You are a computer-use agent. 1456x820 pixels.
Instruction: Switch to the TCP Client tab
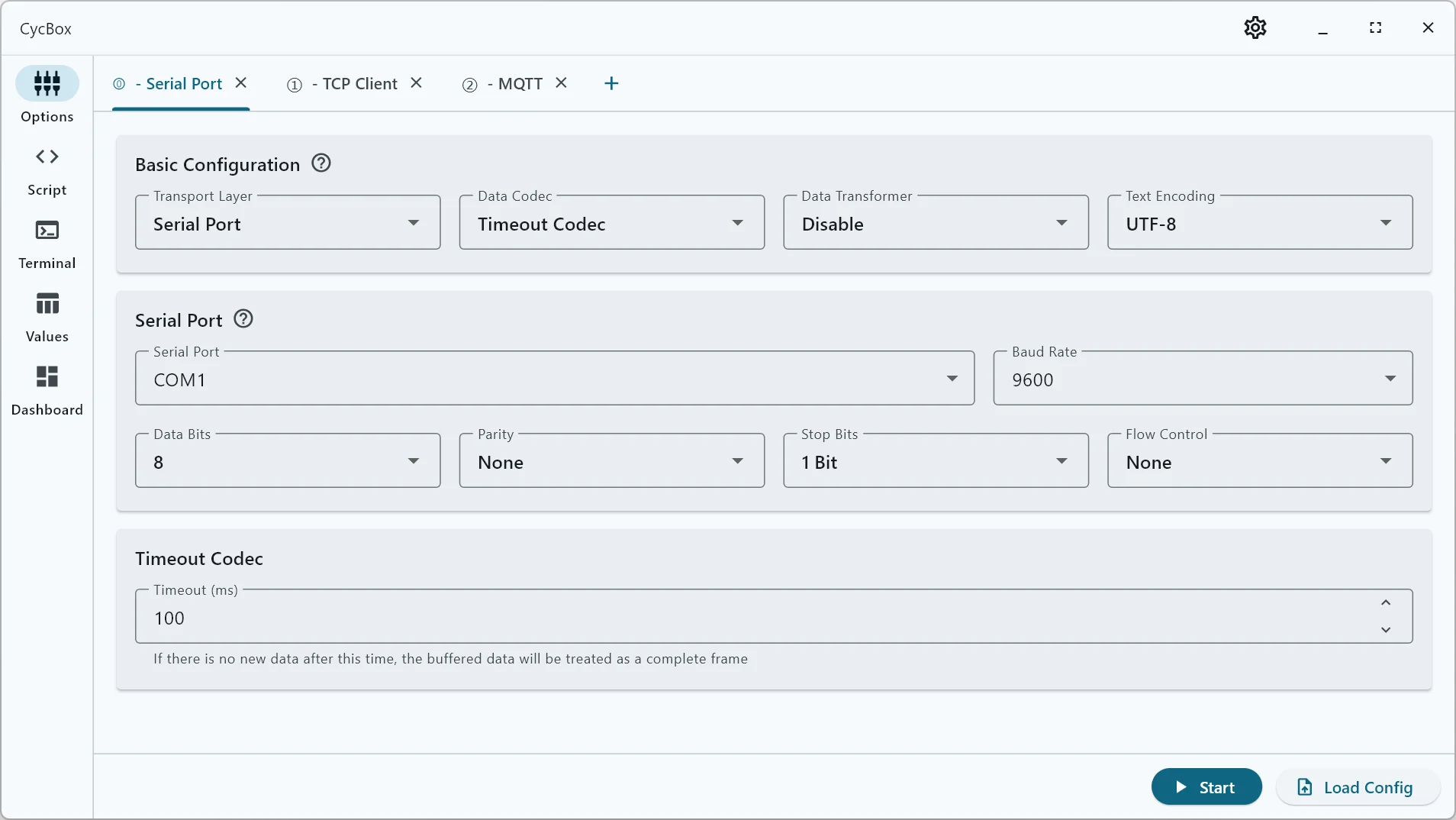click(355, 83)
